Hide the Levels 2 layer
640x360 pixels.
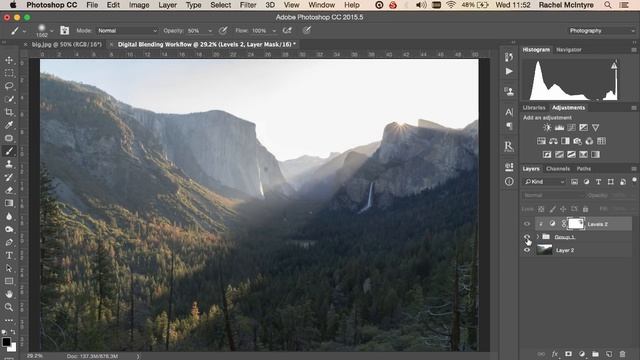pos(527,224)
